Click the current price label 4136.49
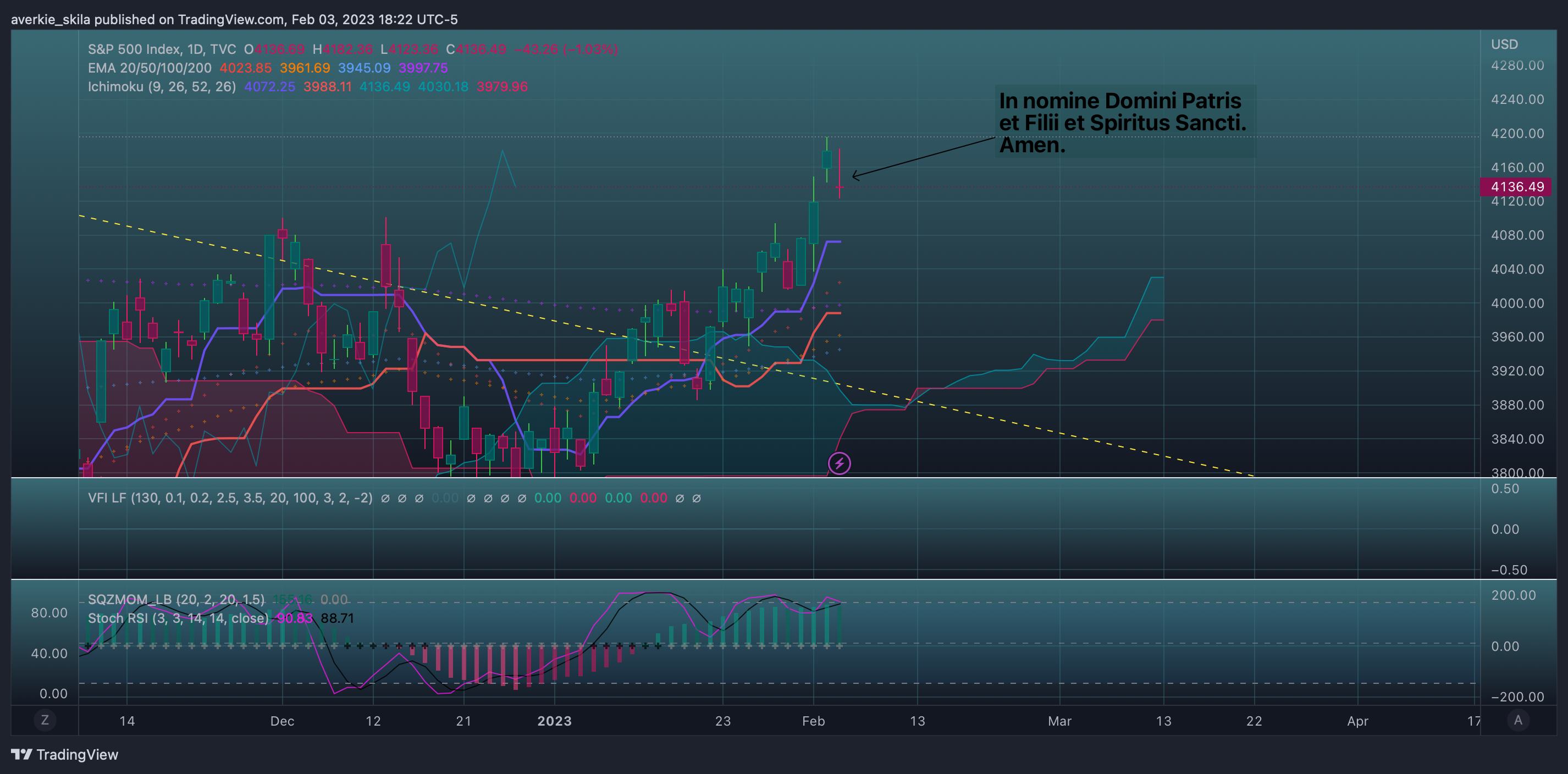 [x=1516, y=187]
